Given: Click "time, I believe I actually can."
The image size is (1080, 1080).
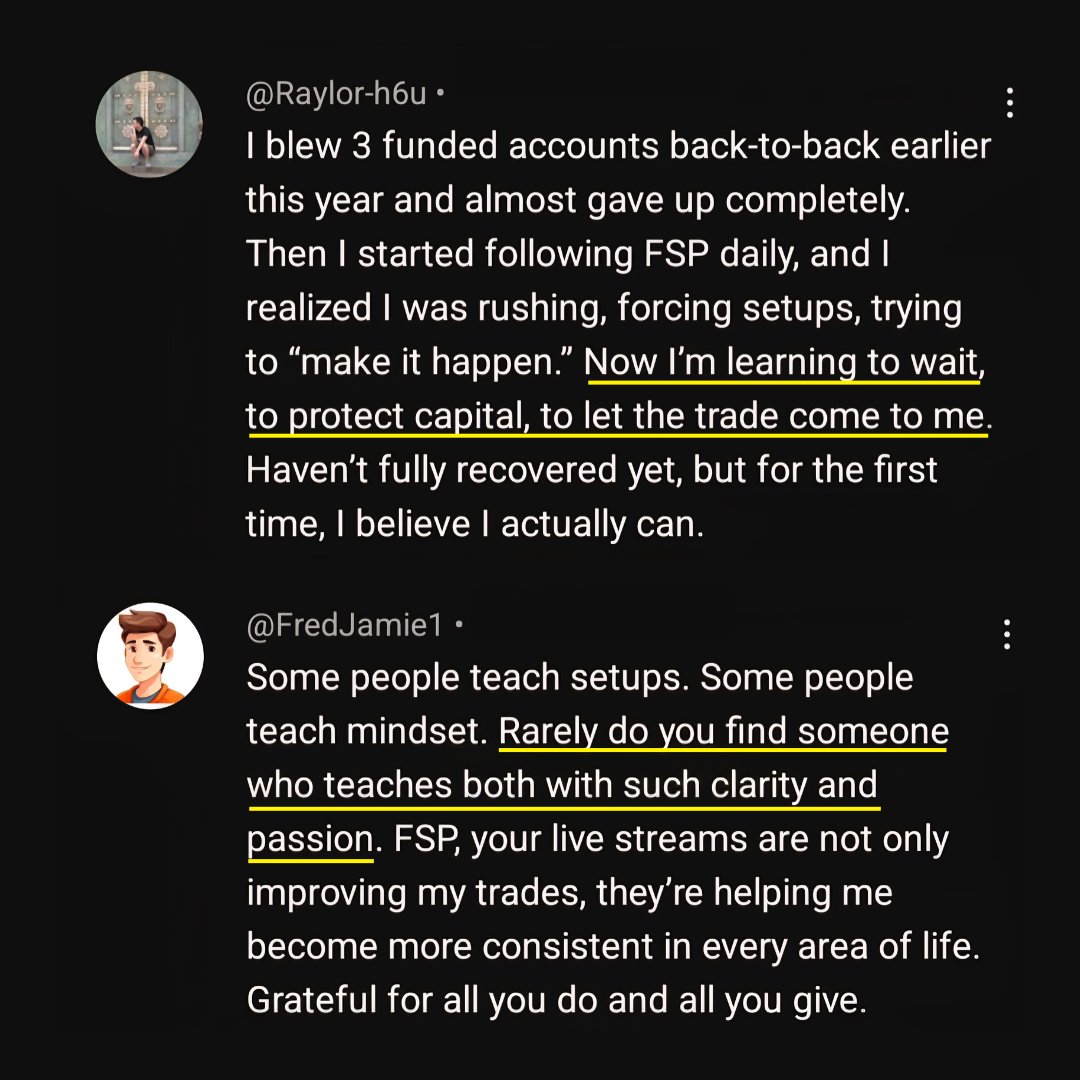Looking at the screenshot, I should click(x=475, y=525).
